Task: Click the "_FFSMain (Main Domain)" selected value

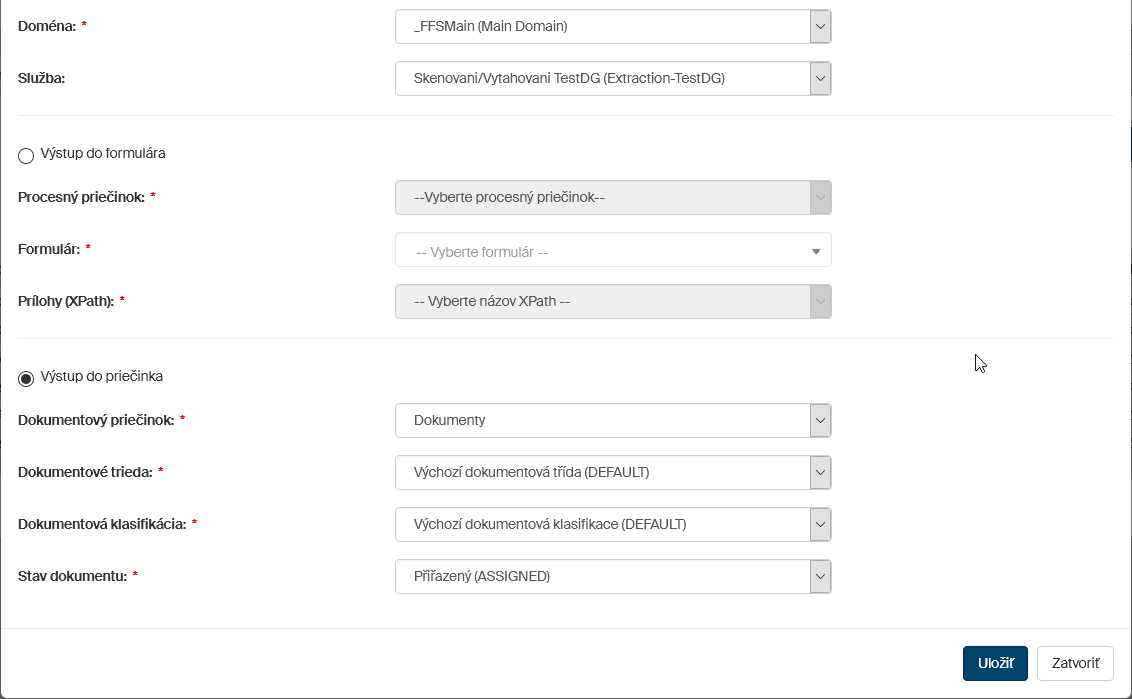Action: pos(490,27)
